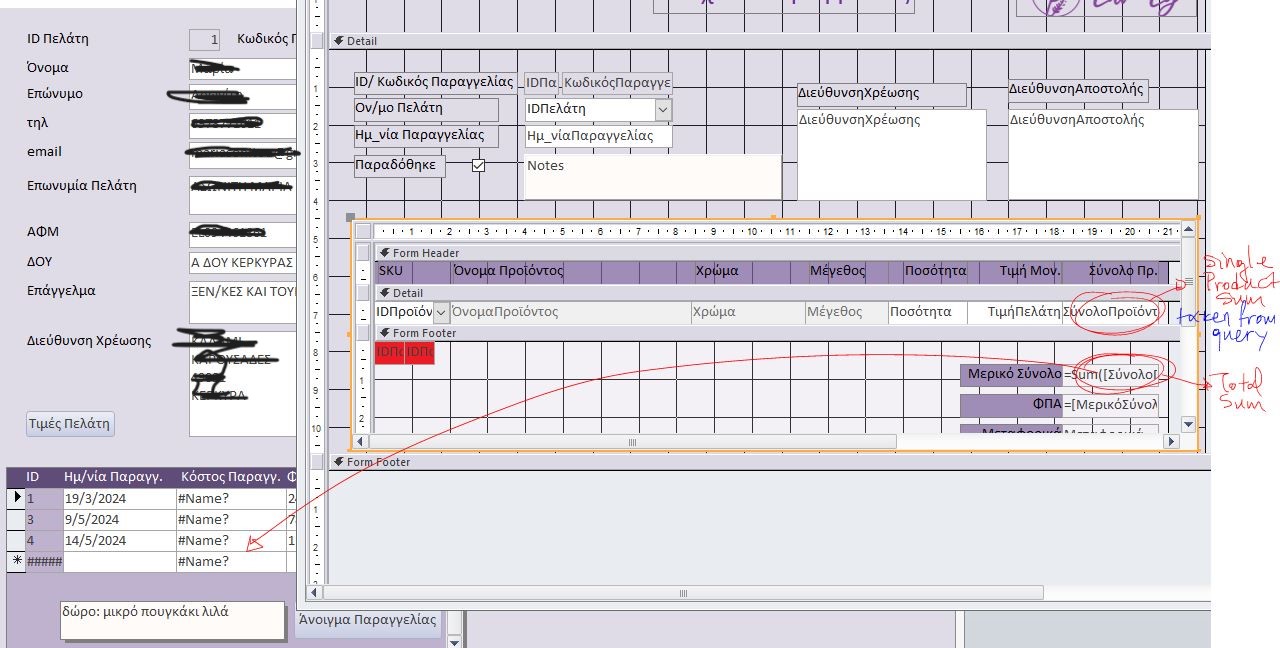Screen dimensions: 1280x648
Task: Select the =Sum([Σύνολο calculated text box
Action: pyautogui.click(x=1111, y=375)
